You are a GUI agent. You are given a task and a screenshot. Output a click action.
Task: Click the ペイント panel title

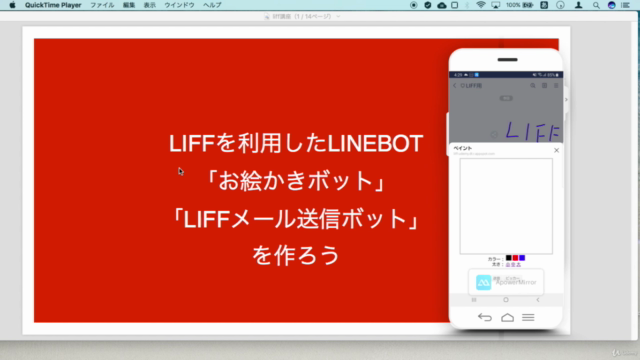pyautogui.click(x=462, y=148)
